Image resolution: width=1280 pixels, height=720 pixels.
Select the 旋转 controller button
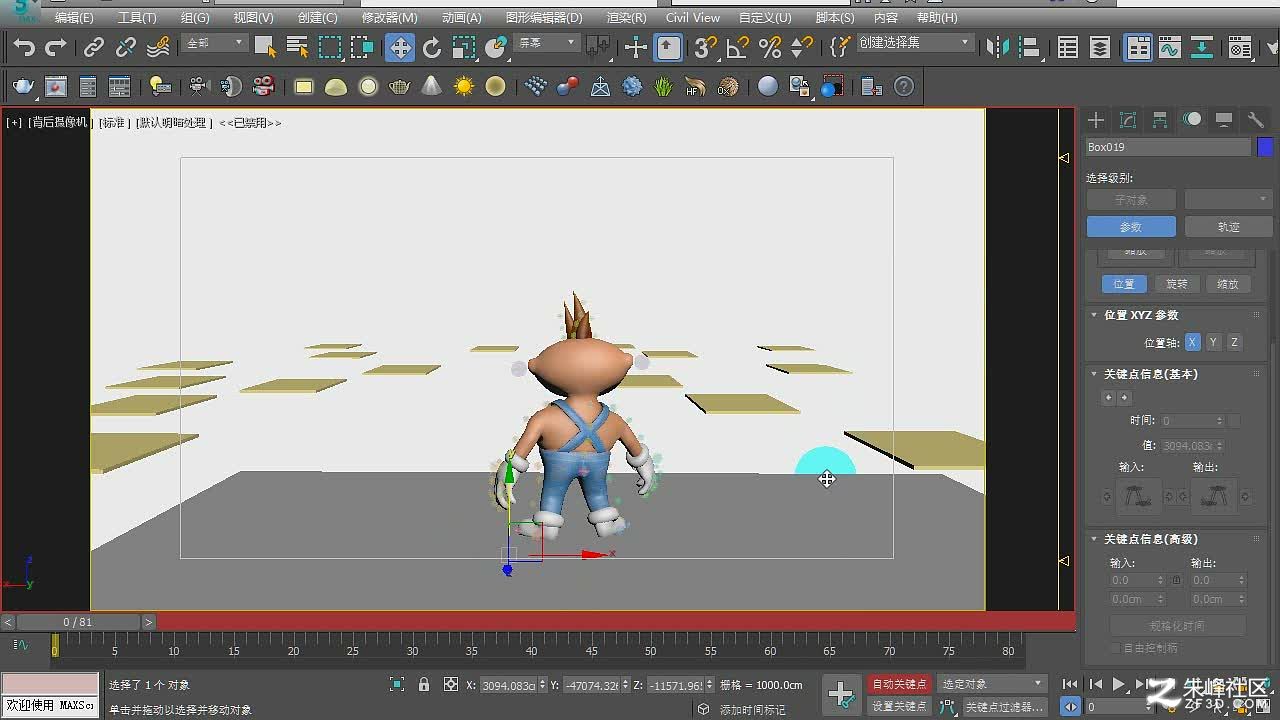tap(1176, 284)
